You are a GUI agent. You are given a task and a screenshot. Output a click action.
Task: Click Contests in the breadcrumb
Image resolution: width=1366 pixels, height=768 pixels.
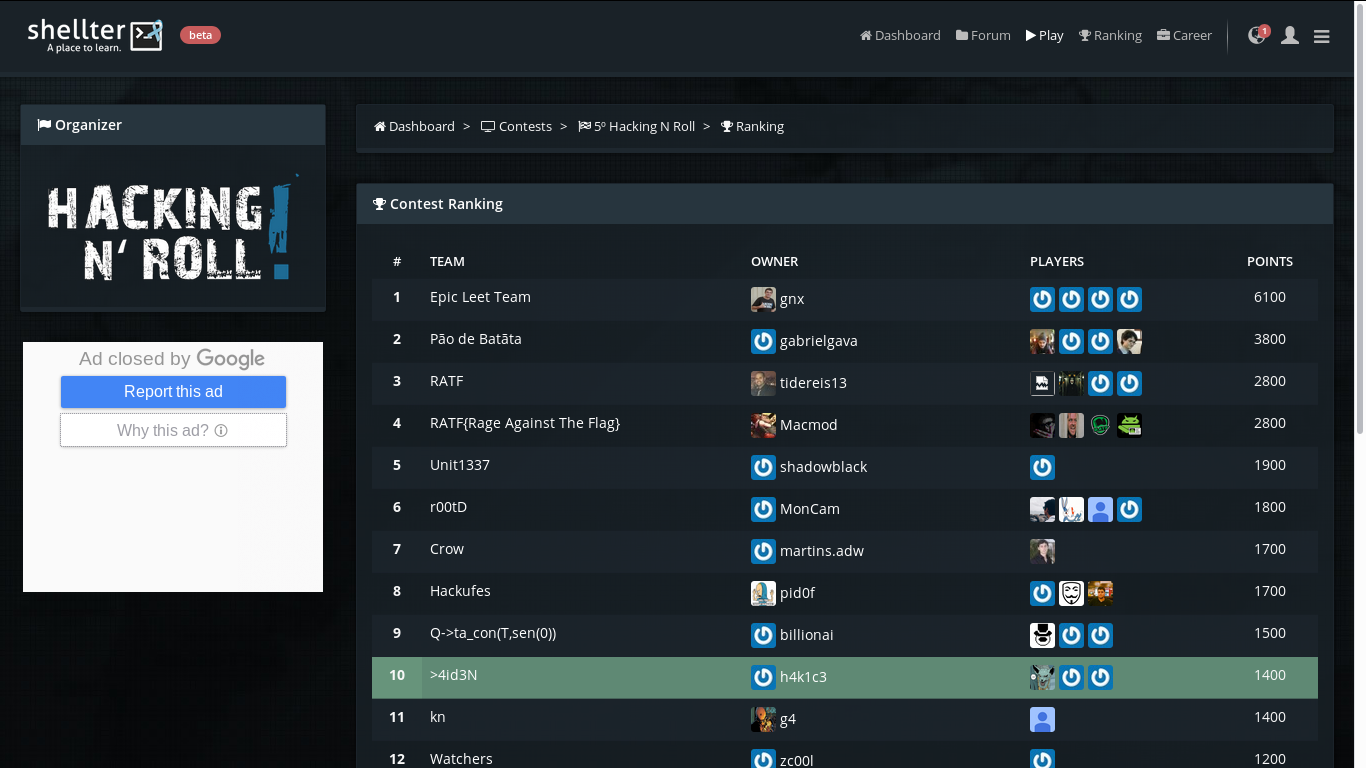(516, 127)
